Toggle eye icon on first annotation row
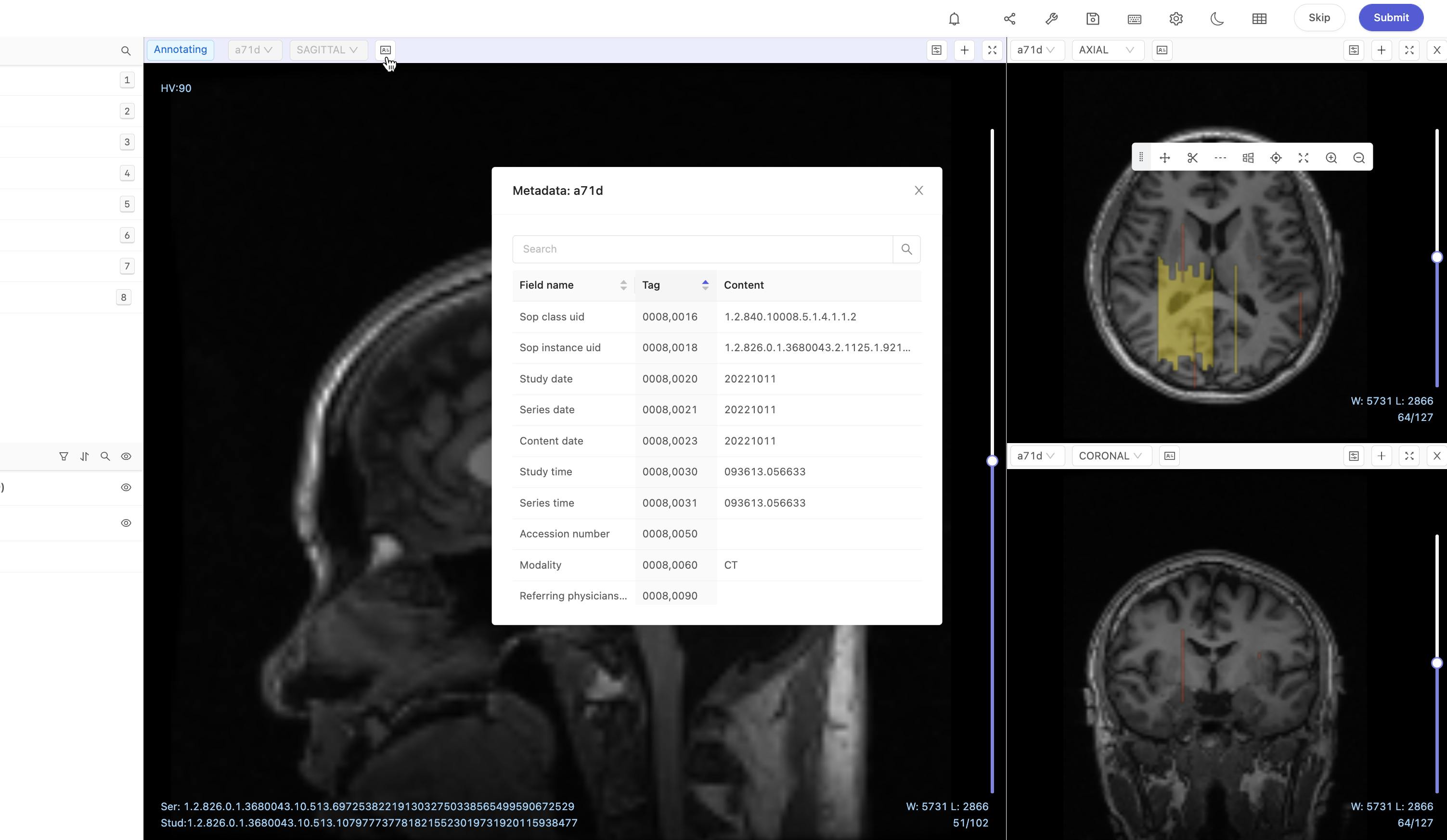The image size is (1447, 840). [x=126, y=487]
